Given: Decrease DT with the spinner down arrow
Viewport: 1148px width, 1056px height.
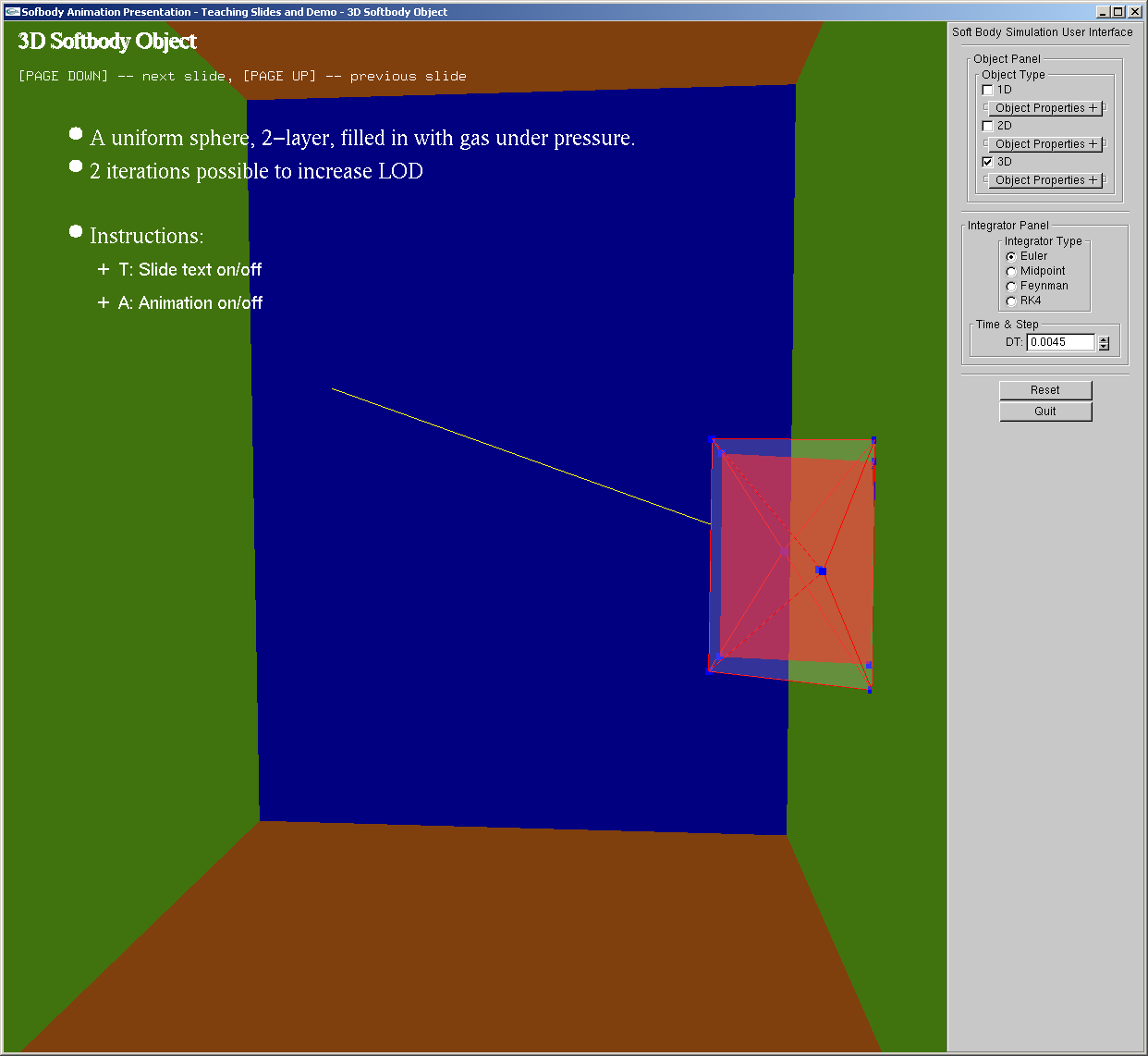Looking at the screenshot, I should [x=1104, y=347].
